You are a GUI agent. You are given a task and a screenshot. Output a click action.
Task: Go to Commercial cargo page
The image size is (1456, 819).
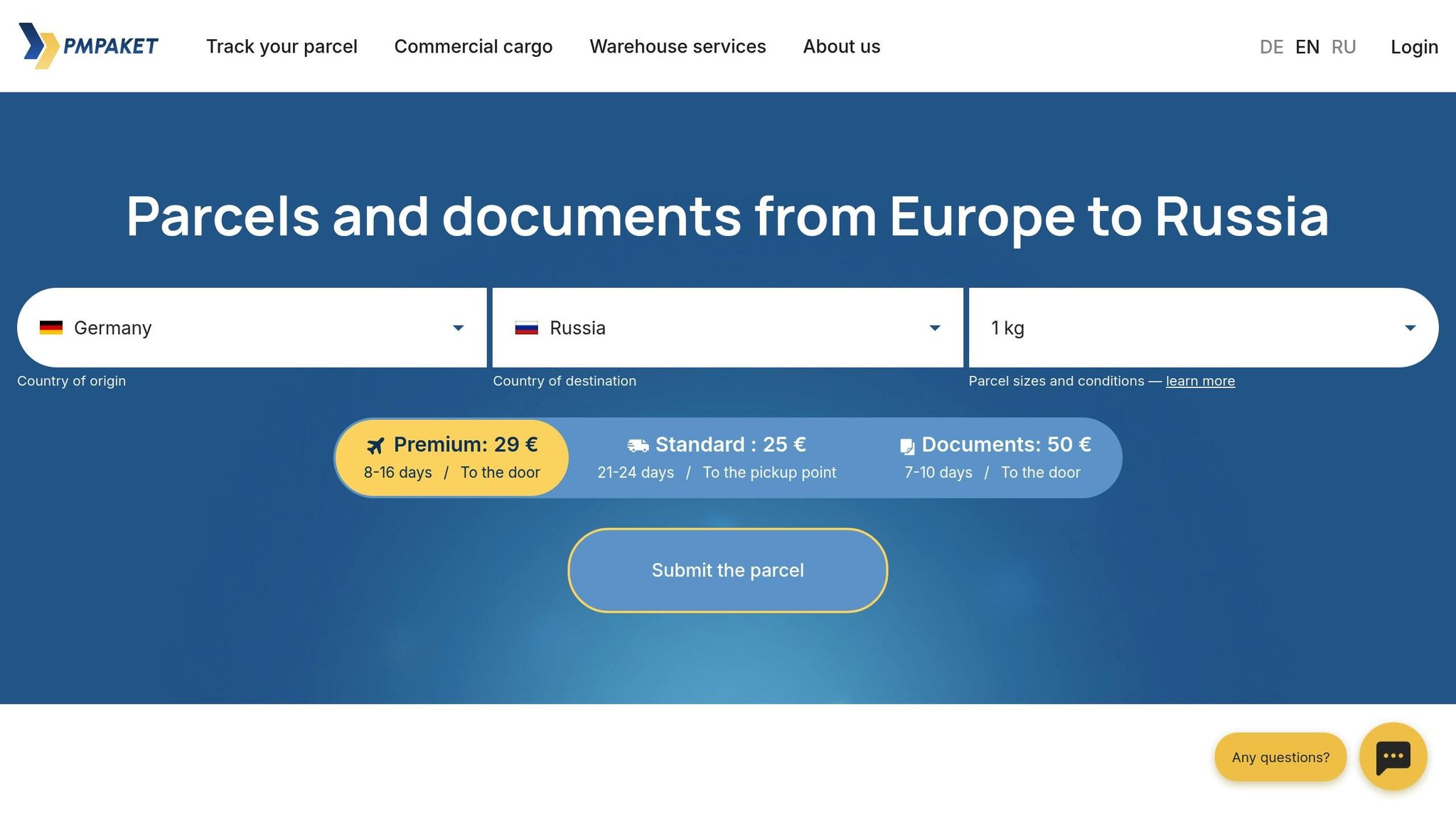pos(473,47)
